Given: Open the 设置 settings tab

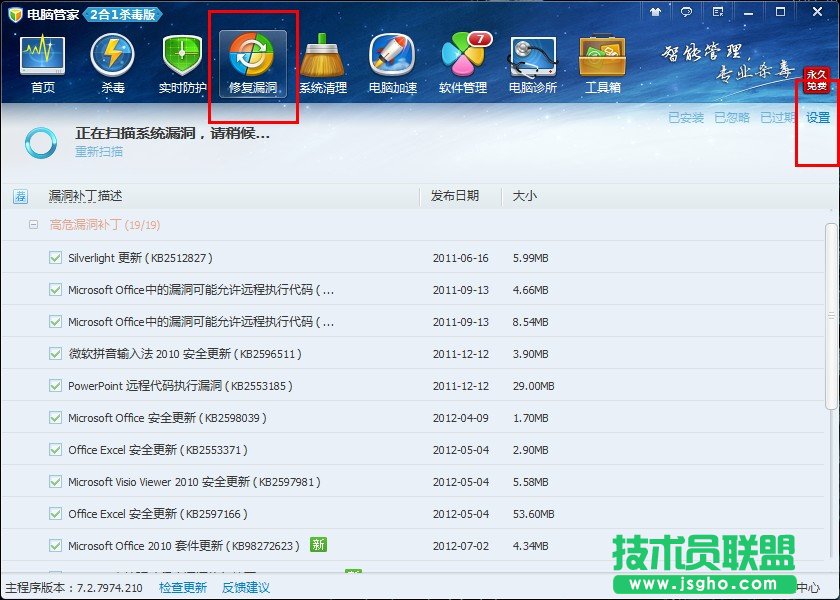Looking at the screenshot, I should 818,117.
